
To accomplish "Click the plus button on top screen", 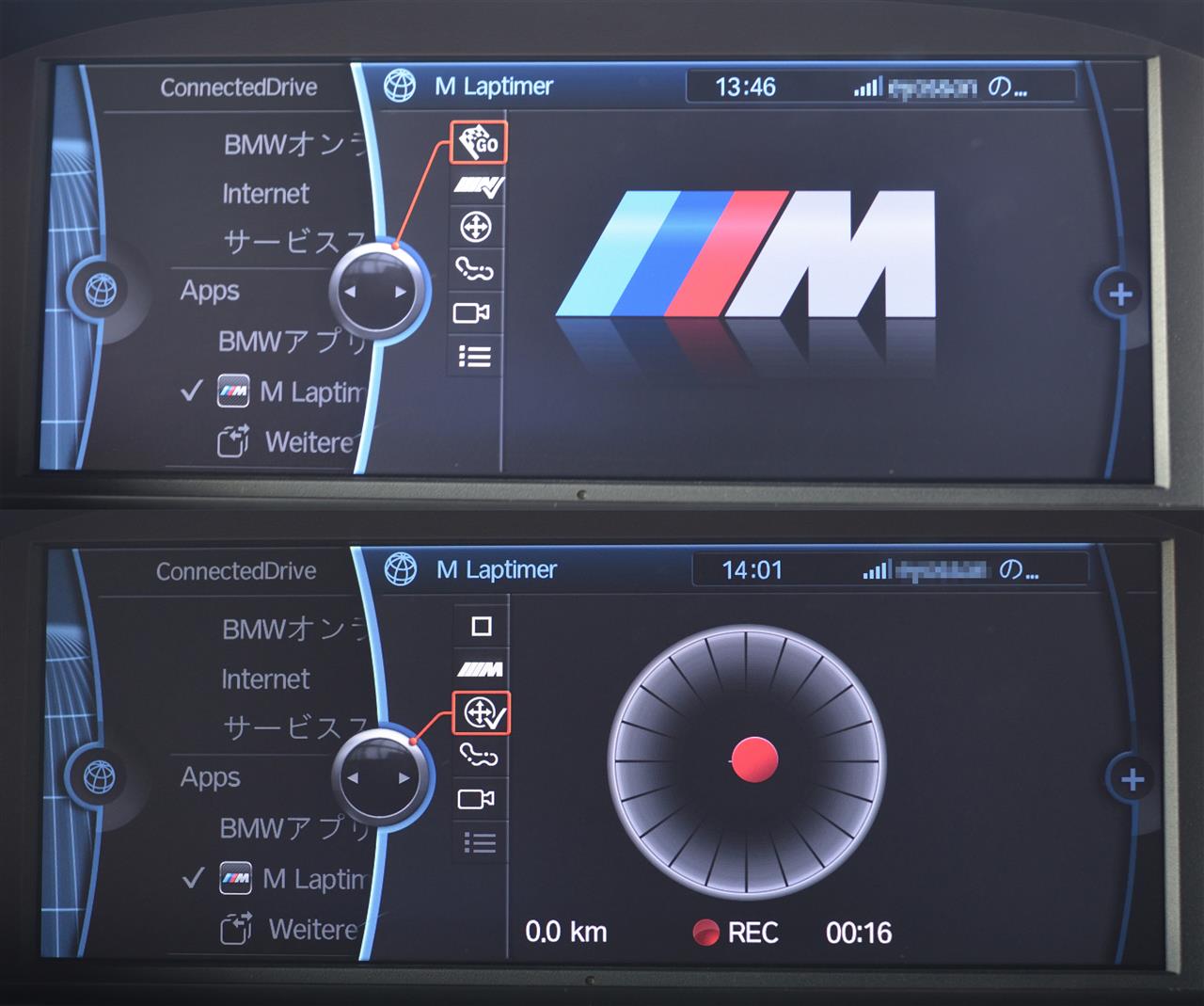I will click(1120, 295).
